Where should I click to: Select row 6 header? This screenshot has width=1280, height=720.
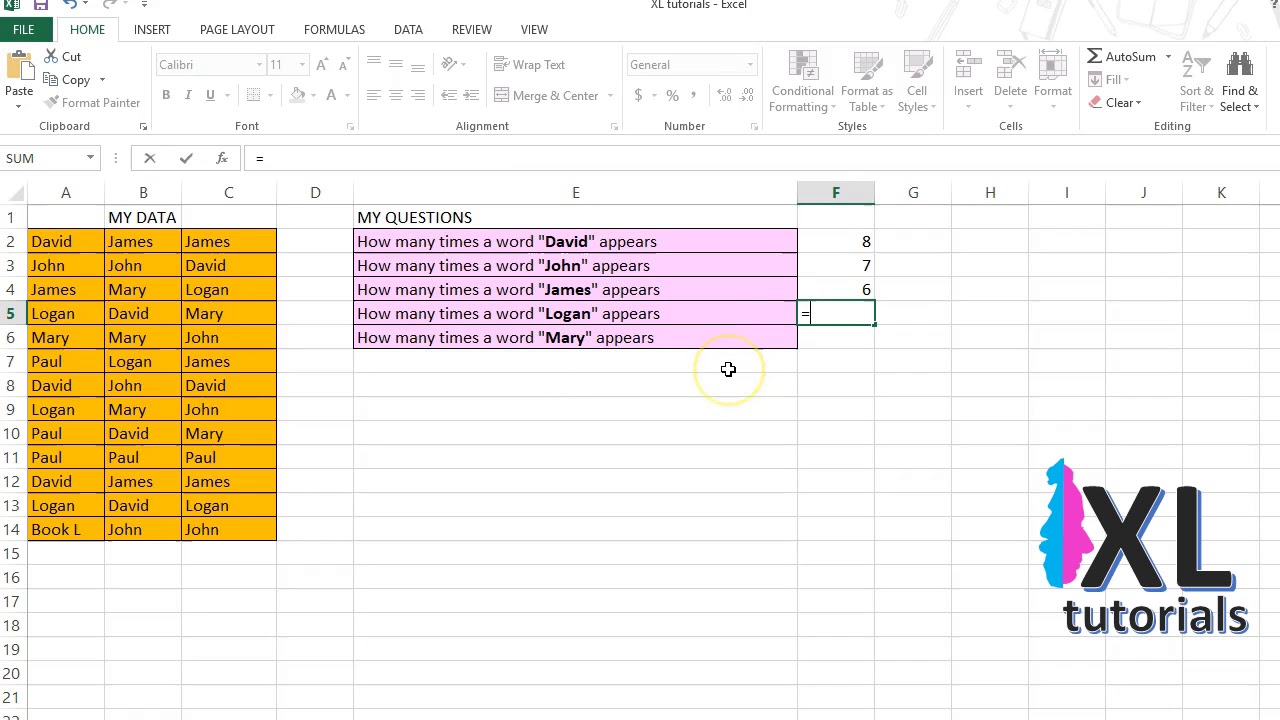pyautogui.click(x=11, y=338)
